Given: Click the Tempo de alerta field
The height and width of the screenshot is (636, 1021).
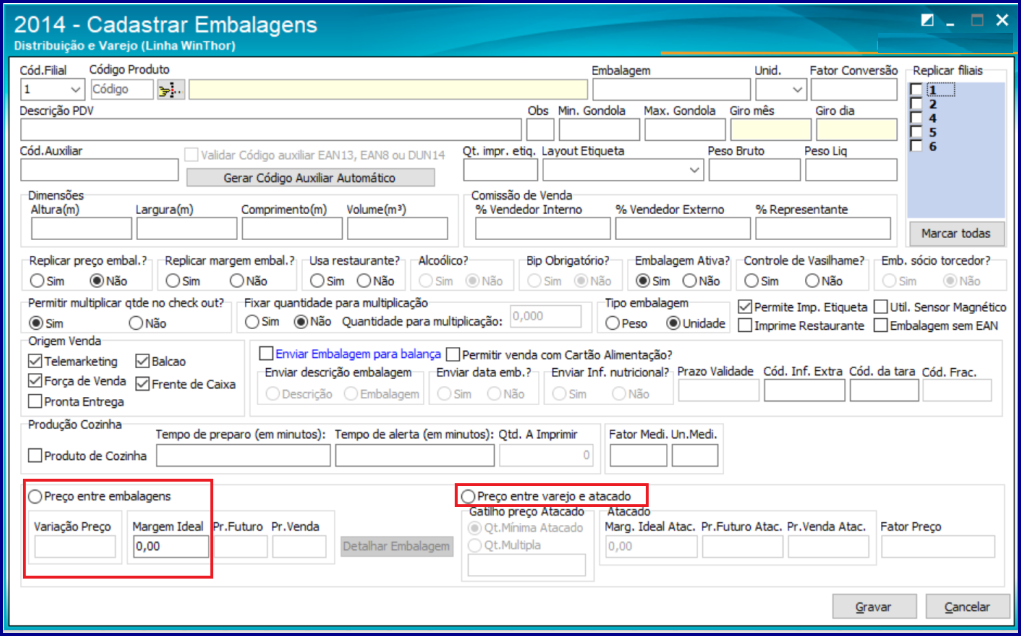Looking at the screenshot, I should (415, 456).
